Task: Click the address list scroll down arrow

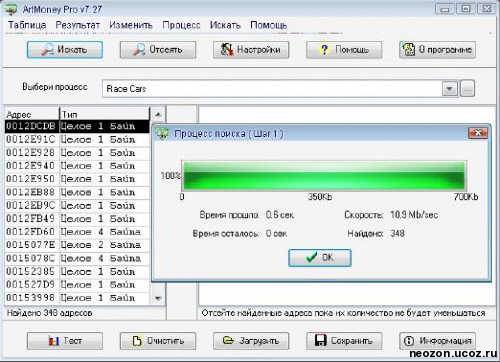Action: coord(158,298)
